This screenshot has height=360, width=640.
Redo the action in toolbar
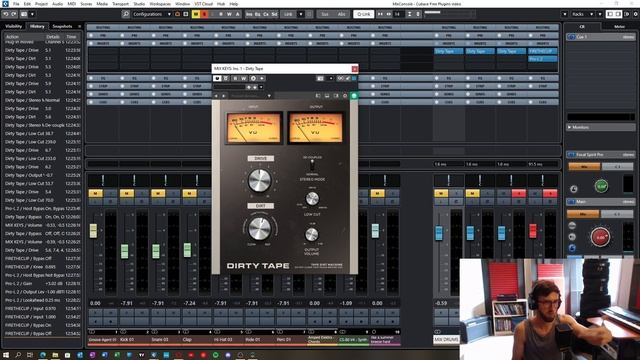pos(13,14)
